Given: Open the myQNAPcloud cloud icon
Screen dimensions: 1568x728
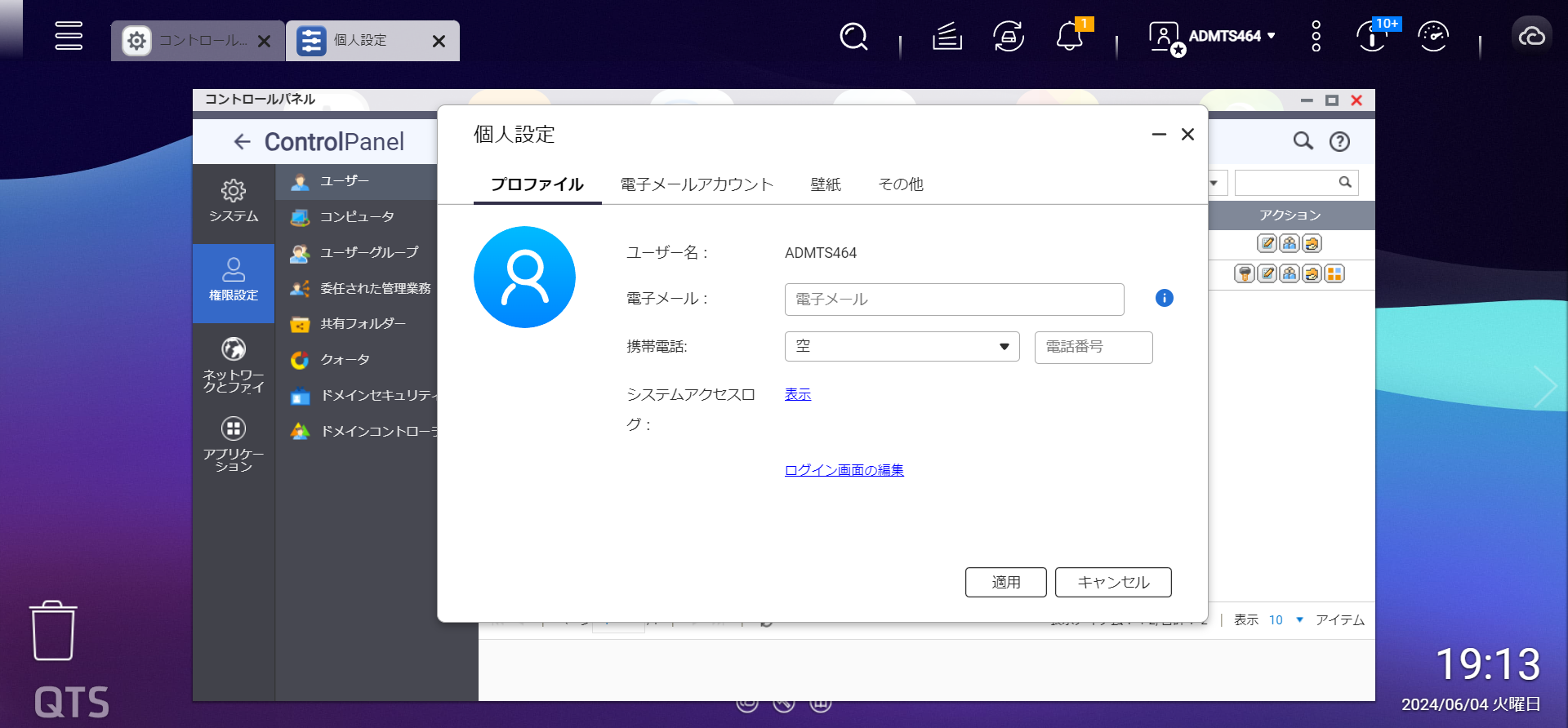Looking at the screenshot, I should (x=1531, y=37).
